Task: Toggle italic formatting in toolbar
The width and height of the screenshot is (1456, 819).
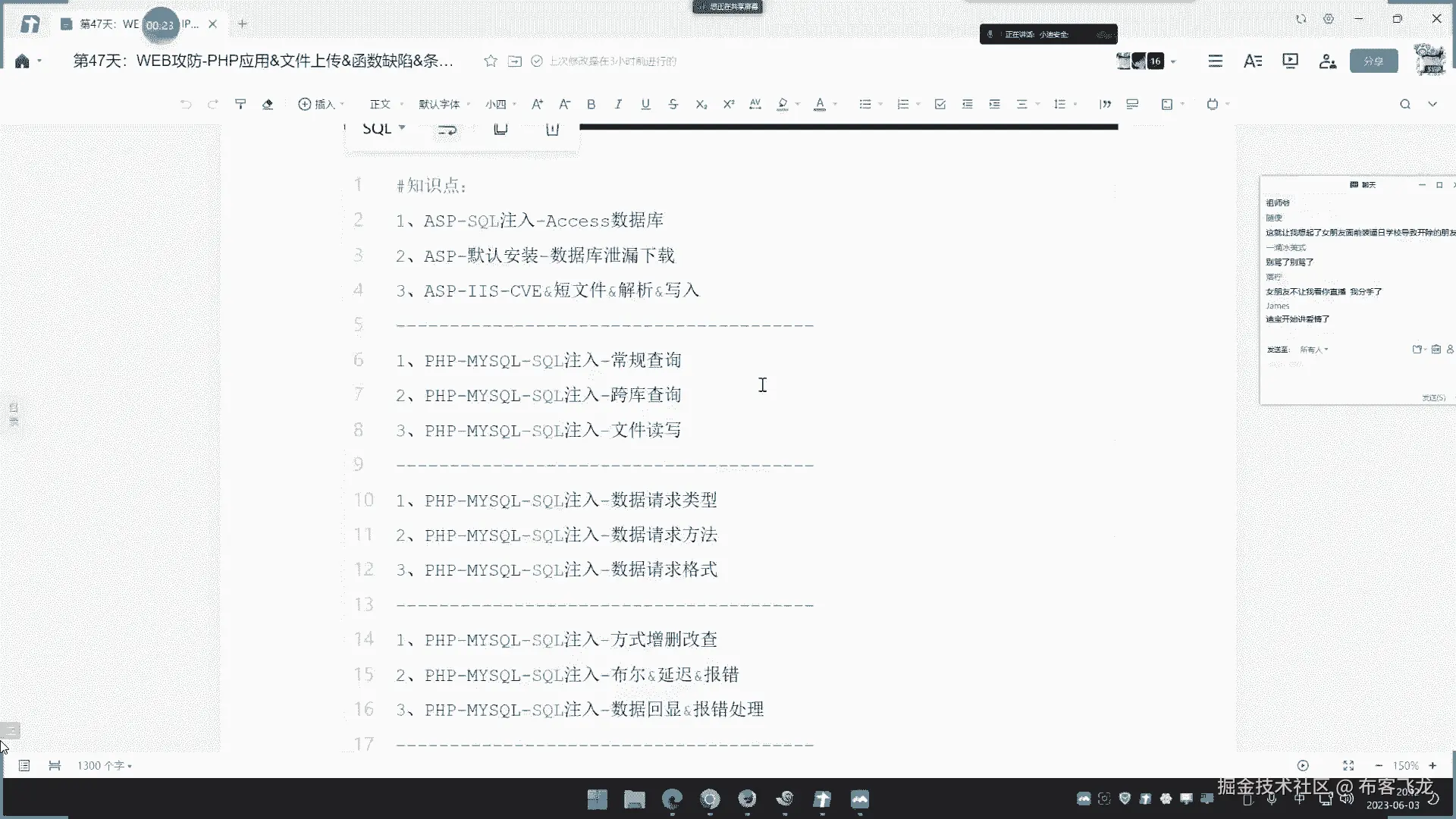Action: pos(618,104)
